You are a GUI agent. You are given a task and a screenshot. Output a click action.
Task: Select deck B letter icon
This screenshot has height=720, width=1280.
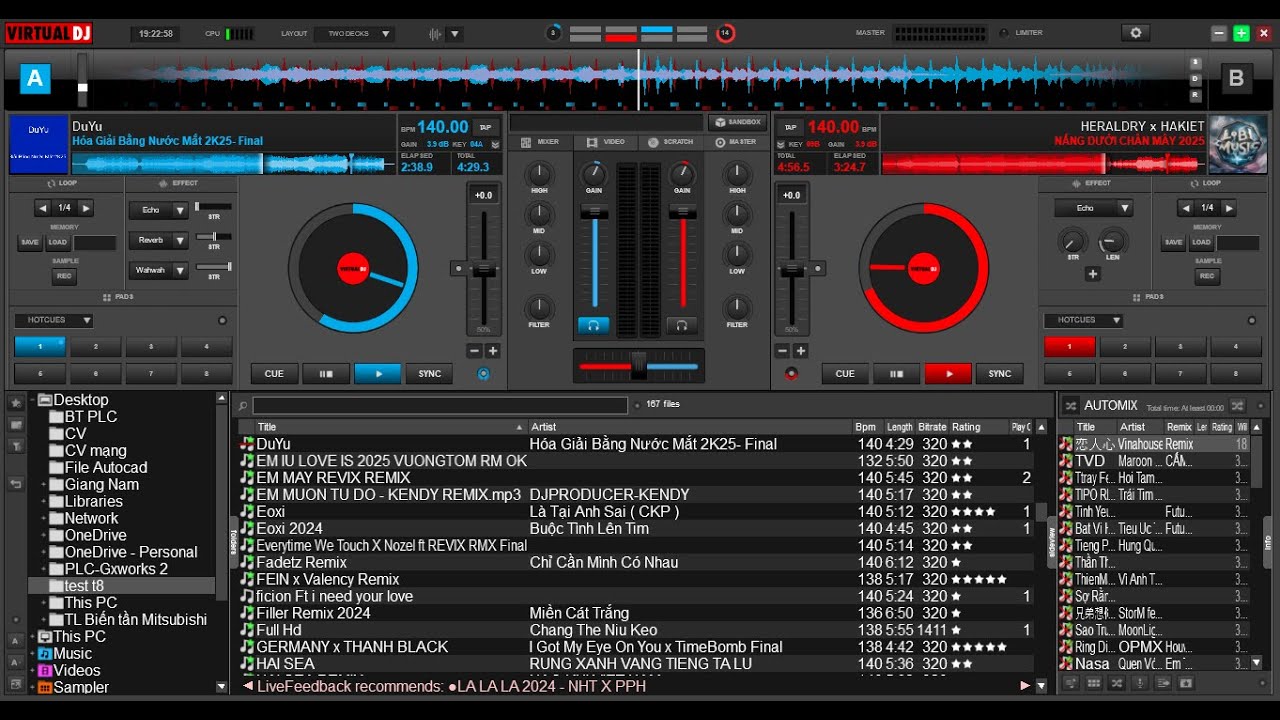tap(1236, 78)
